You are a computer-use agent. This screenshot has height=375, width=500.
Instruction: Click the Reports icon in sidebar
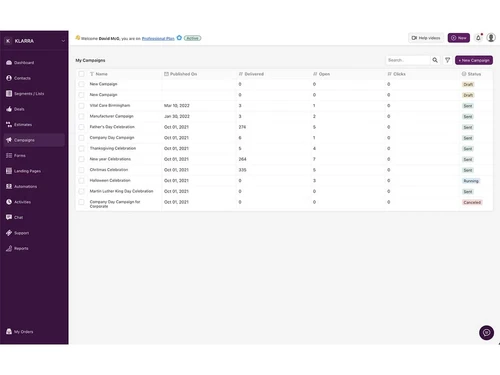(9, 248)
